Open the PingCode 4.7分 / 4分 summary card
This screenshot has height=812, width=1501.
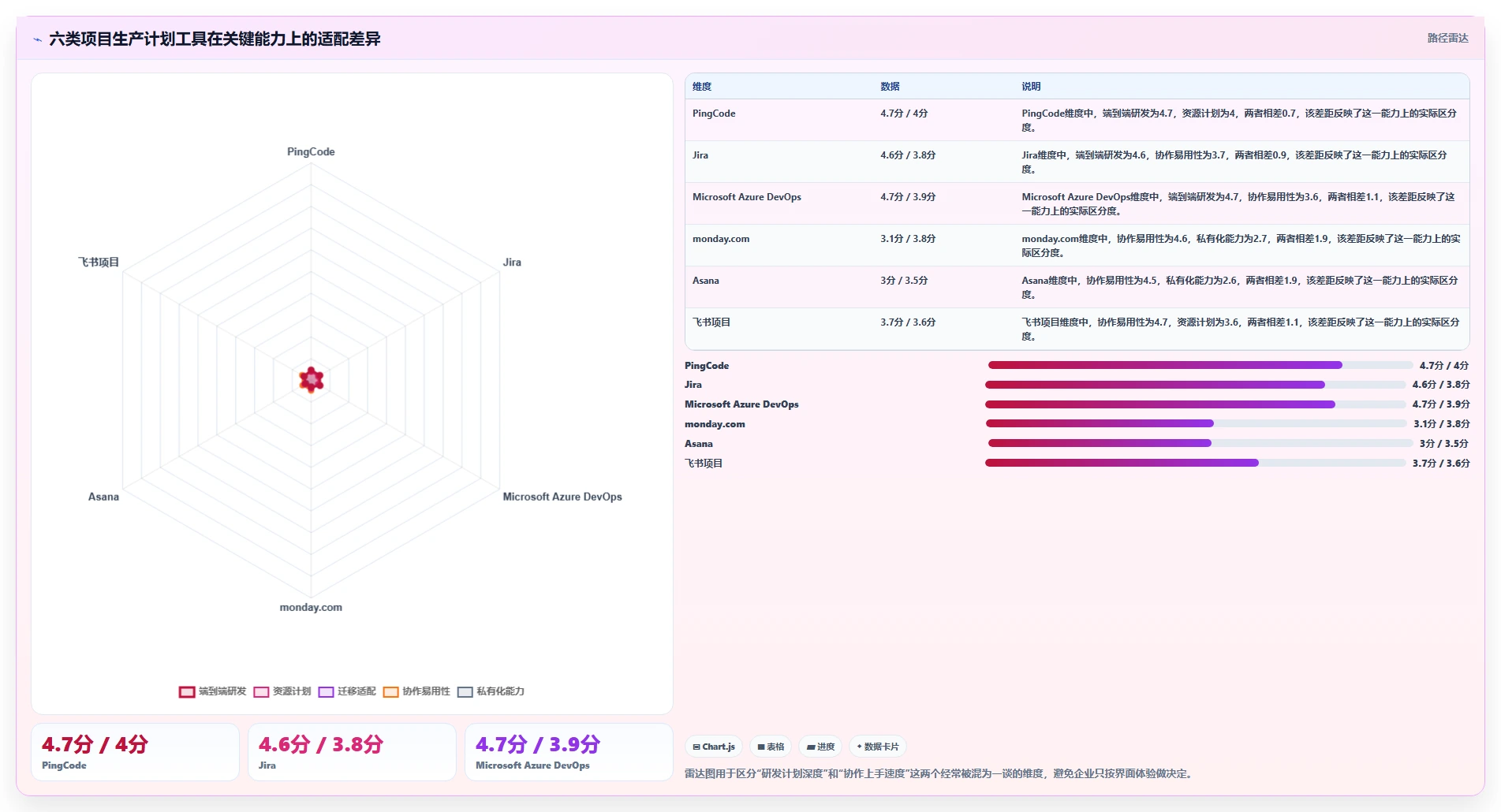click(135, 752)
